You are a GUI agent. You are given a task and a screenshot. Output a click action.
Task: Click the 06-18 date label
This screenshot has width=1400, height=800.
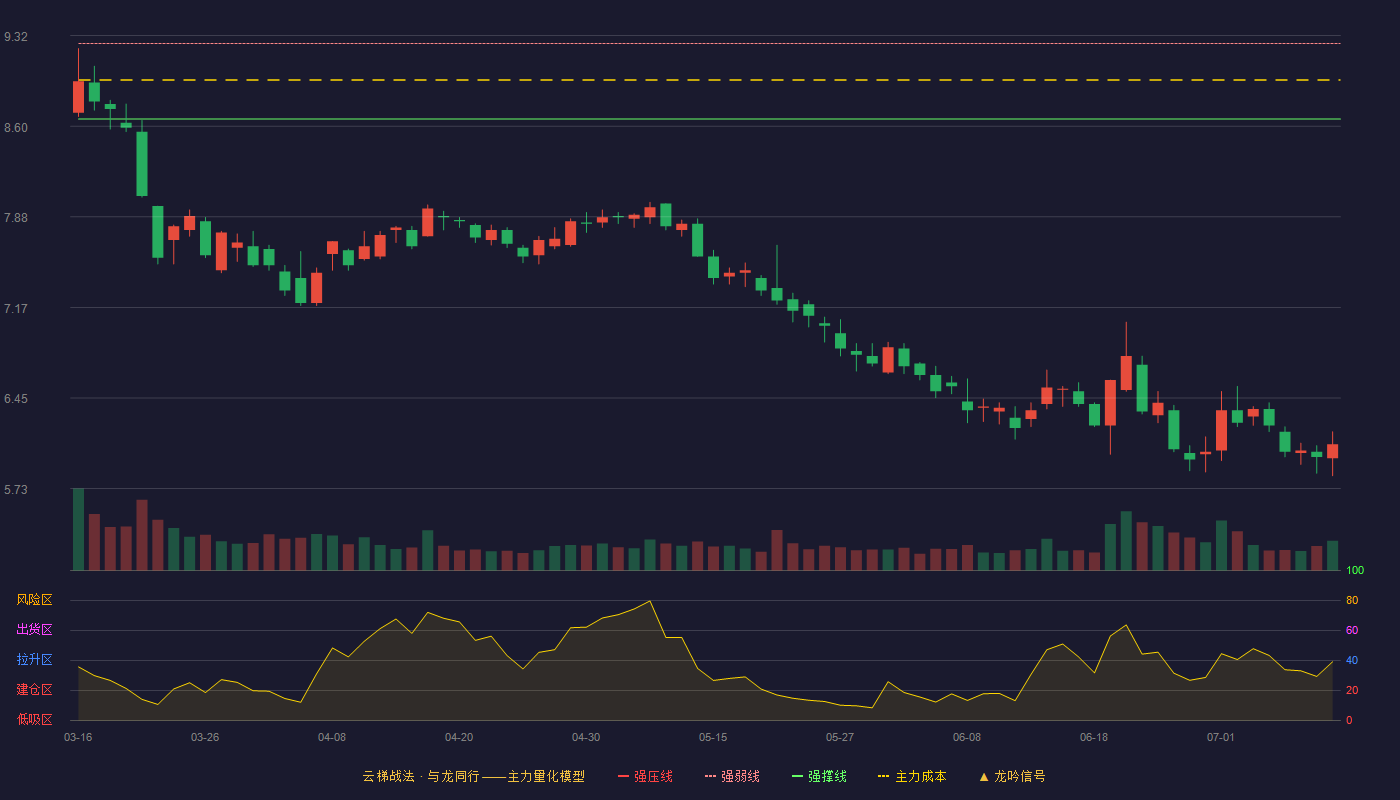coord(1094,737)
